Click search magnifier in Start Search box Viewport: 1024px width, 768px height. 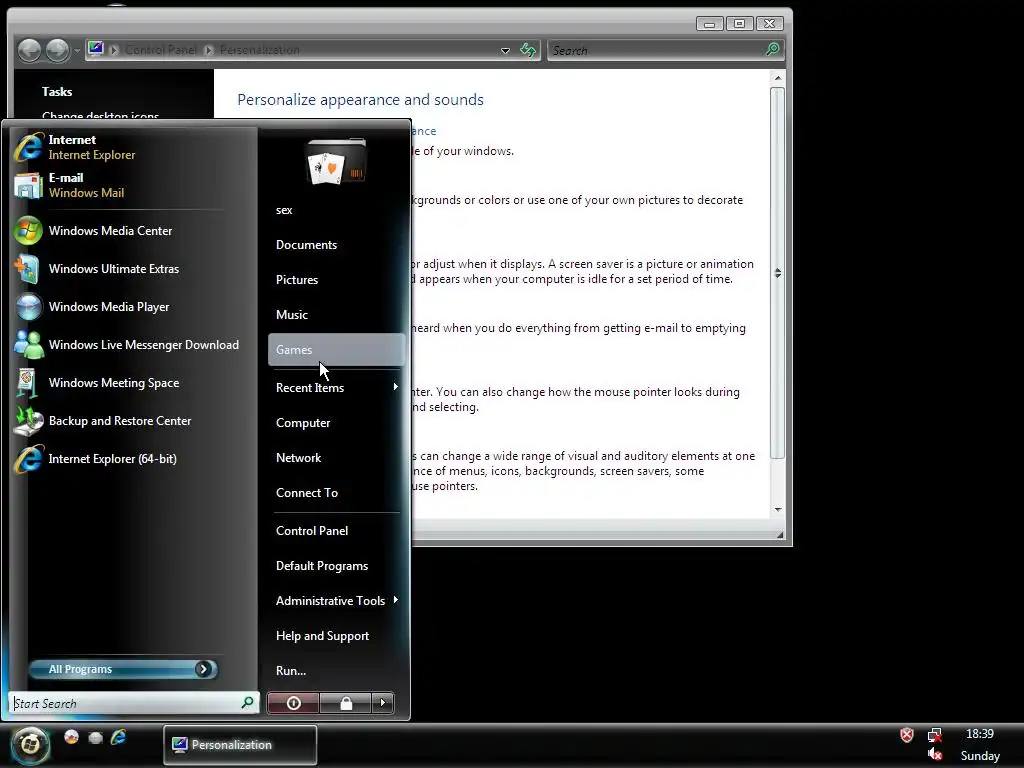click(248, 703)
